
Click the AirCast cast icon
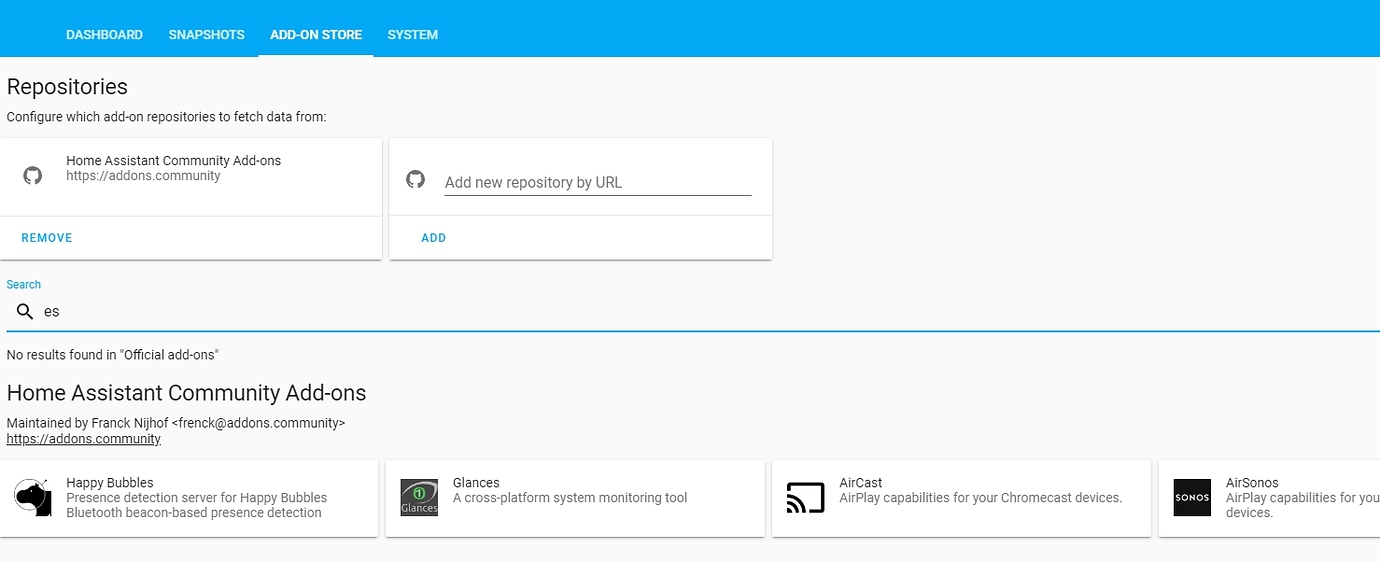(806, 497)
